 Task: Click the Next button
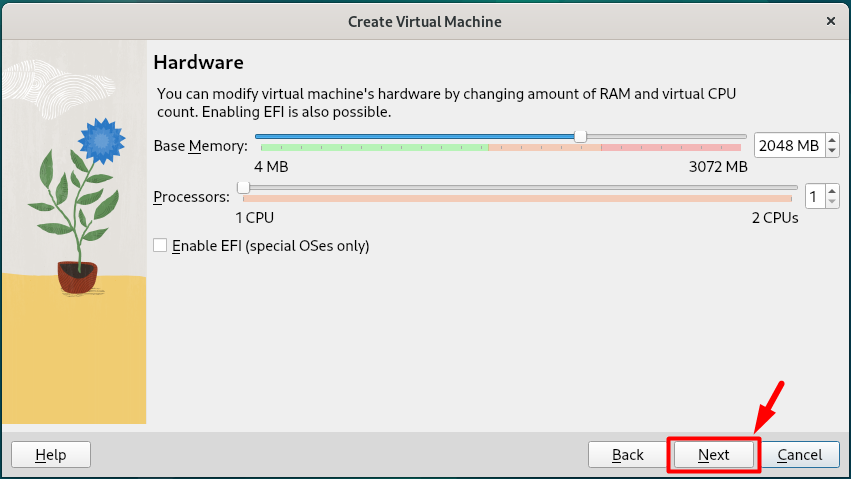click(714, 455)
